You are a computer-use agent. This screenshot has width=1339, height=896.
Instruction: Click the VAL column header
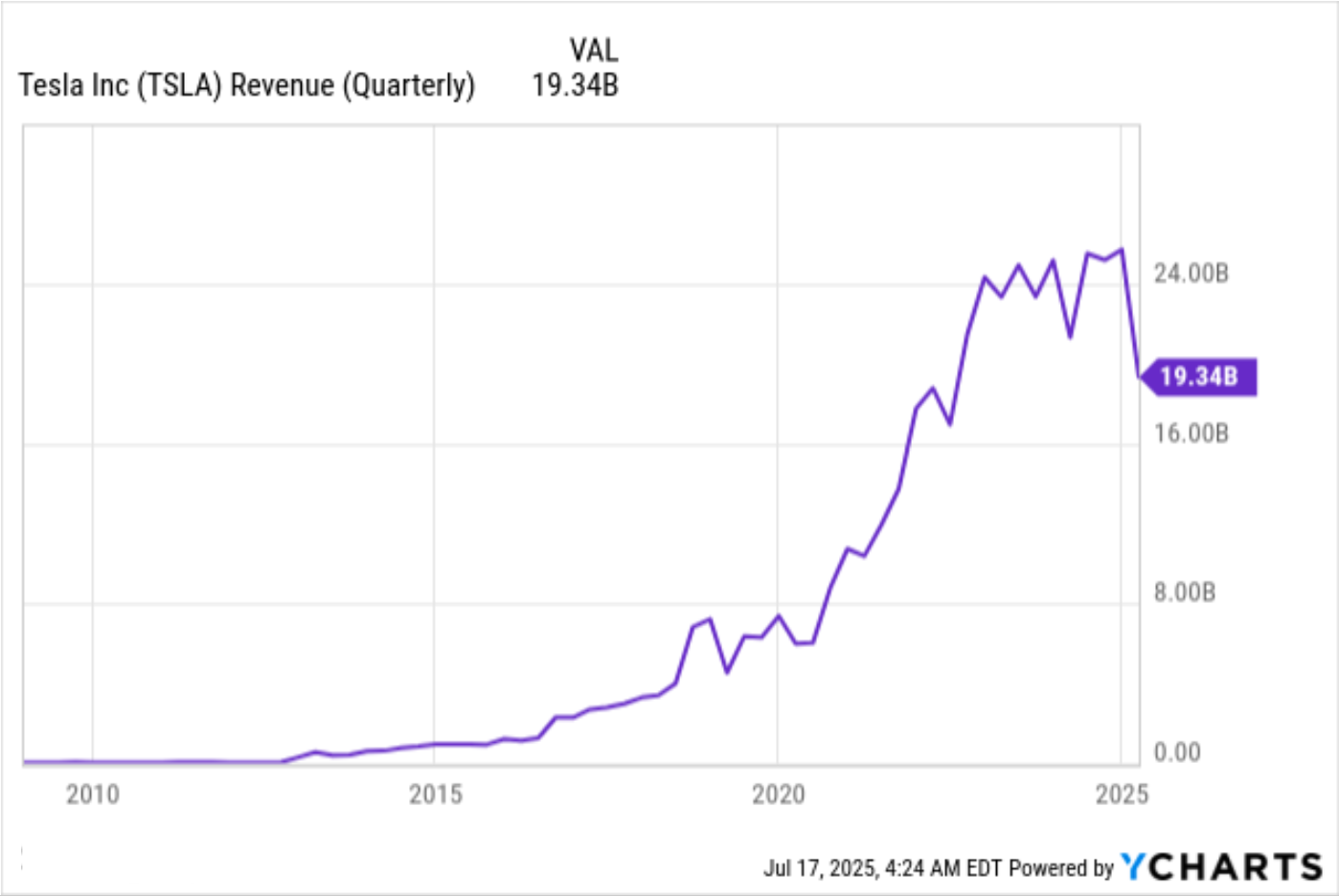[594, 50]
